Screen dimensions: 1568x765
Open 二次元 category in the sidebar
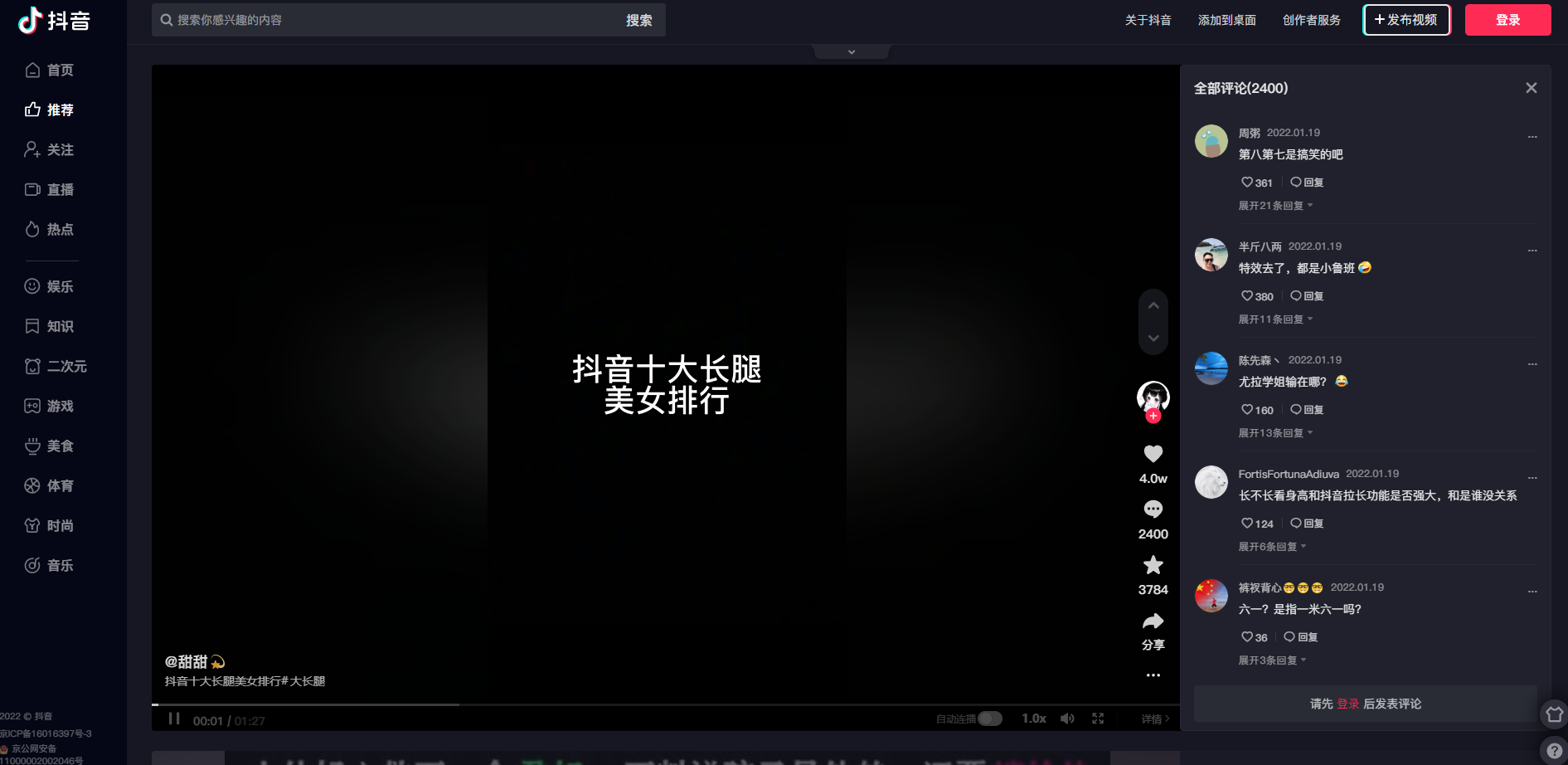tap(56, 367)
